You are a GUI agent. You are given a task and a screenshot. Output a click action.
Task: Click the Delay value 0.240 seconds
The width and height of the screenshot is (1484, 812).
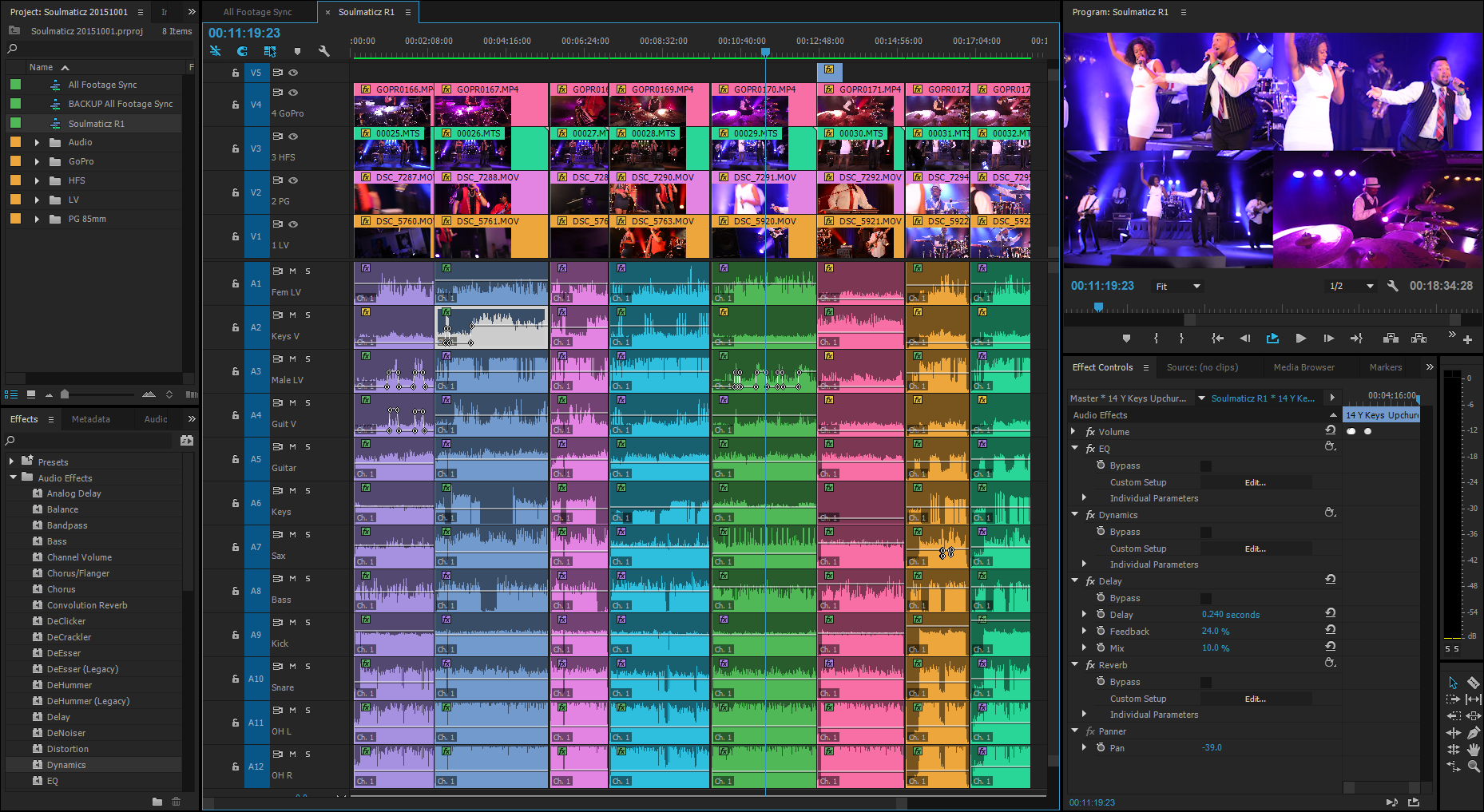(1230, 615)
